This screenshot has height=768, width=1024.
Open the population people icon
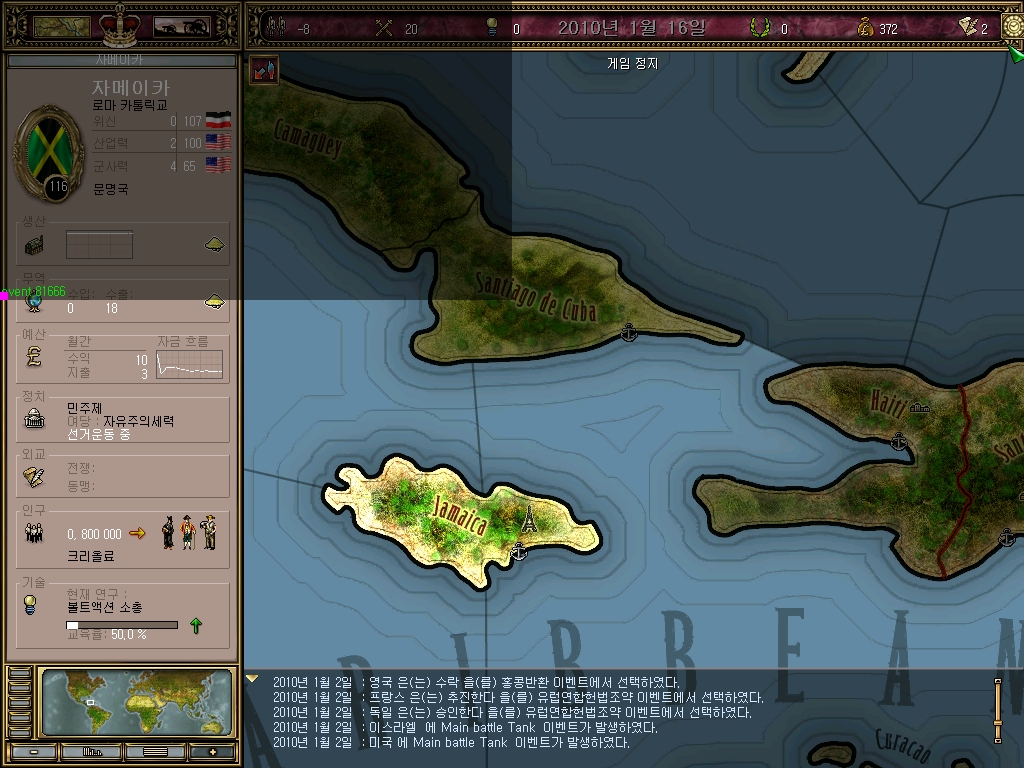click(x=34, y=533)
